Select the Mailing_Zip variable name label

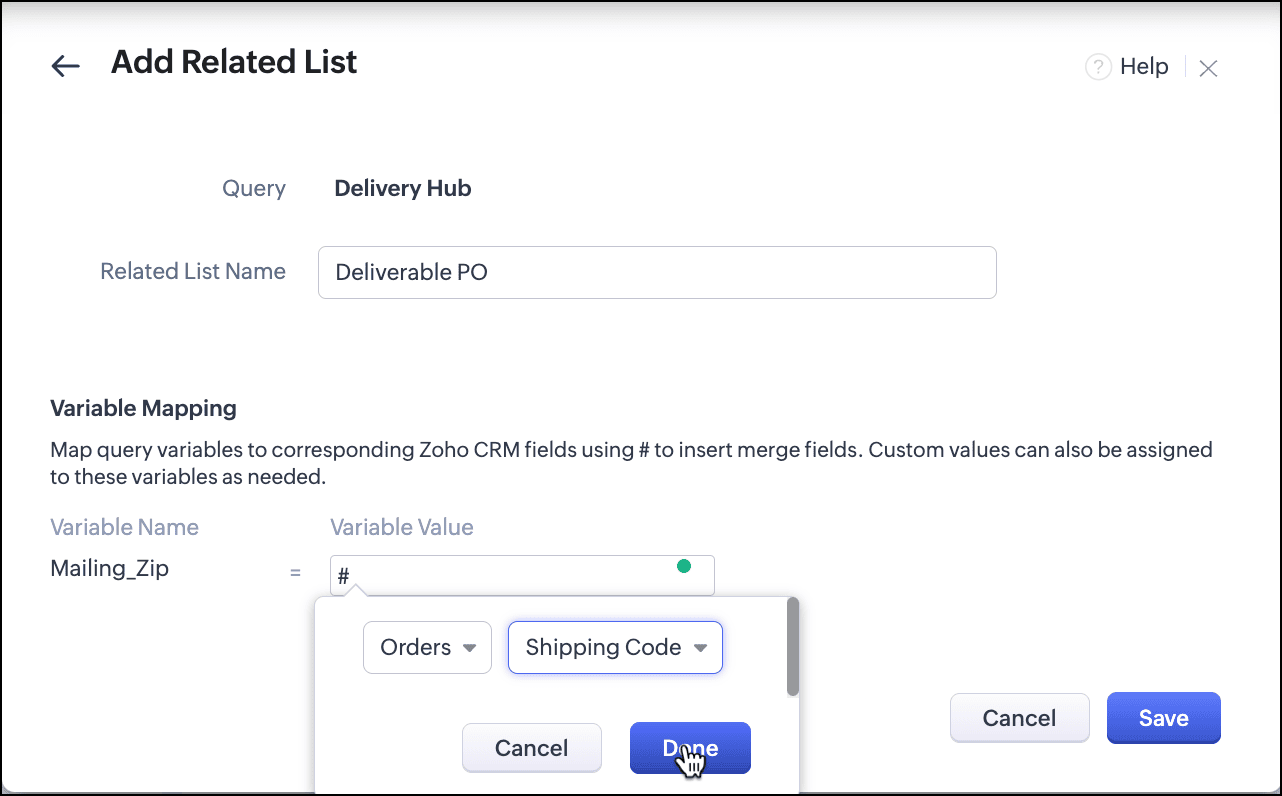[110, 569]
